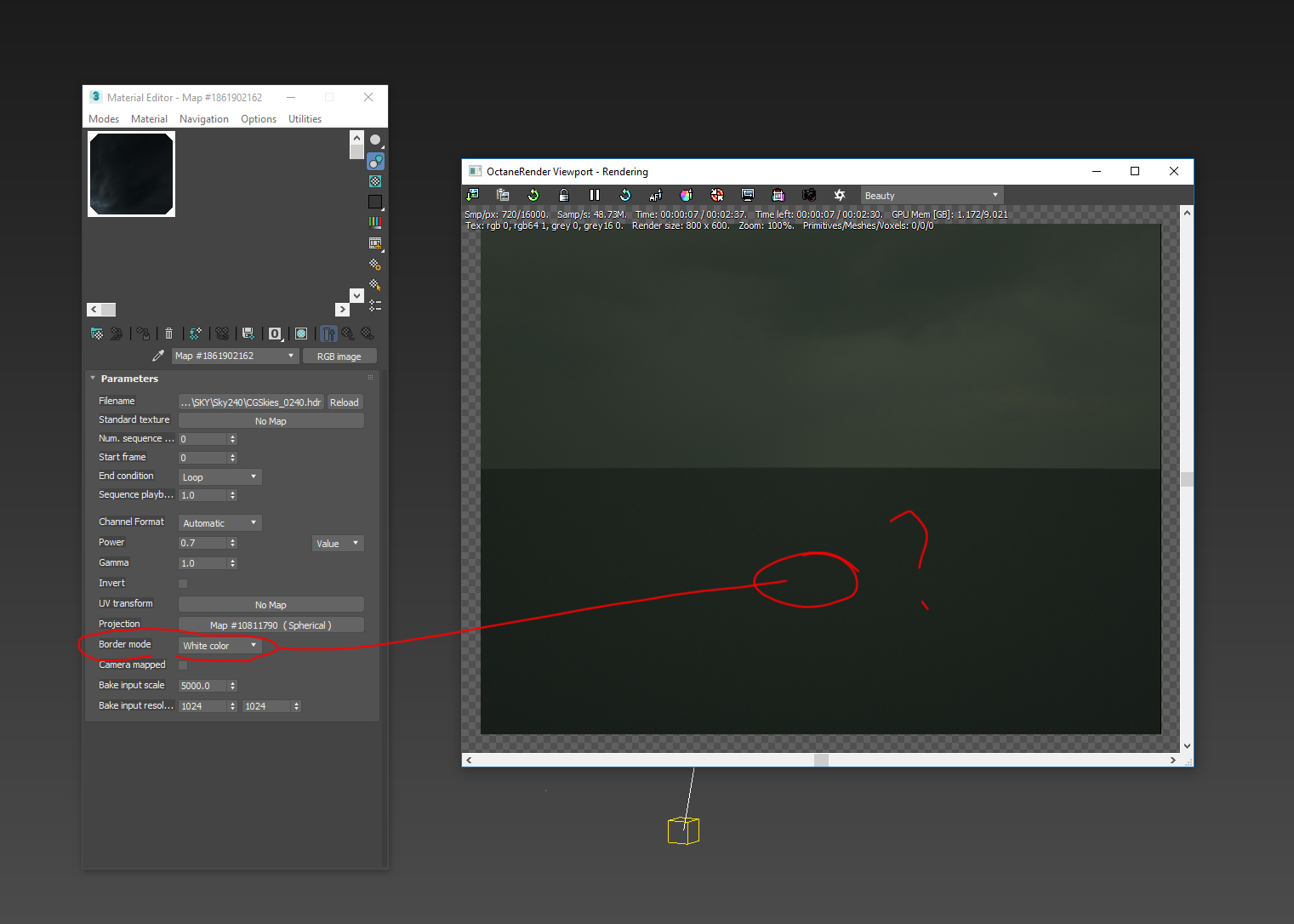Open the Utilities menu
The height and width of the screenshot is (924, 1294).
coord(305,119)
